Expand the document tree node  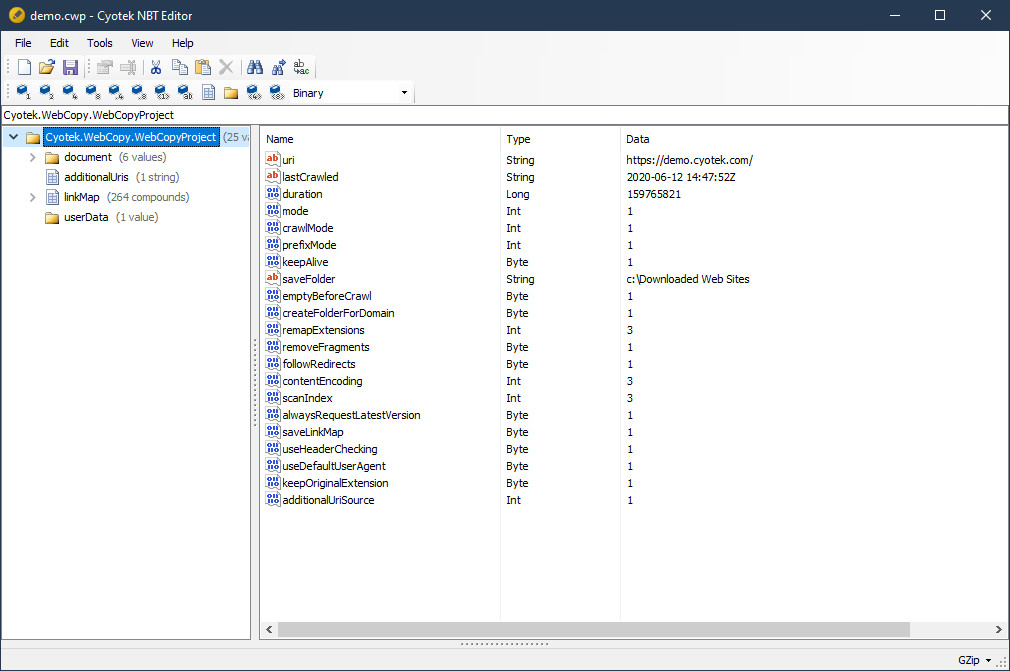33,157
